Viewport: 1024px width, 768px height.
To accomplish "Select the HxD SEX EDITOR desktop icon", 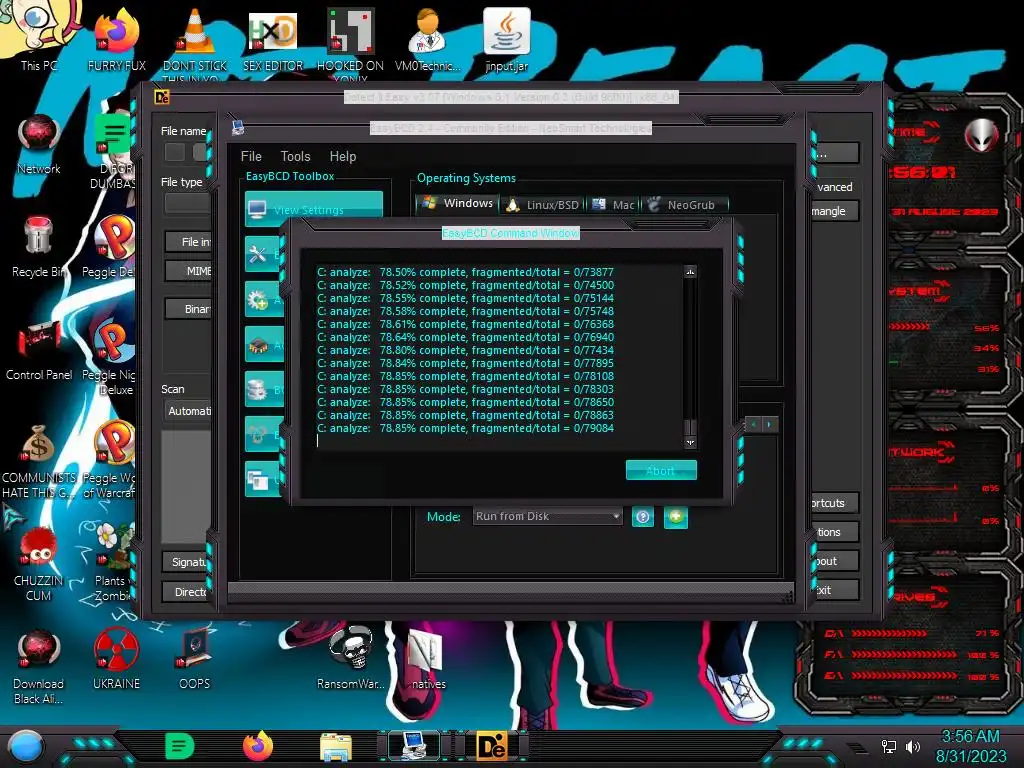I will click(272, 39).
